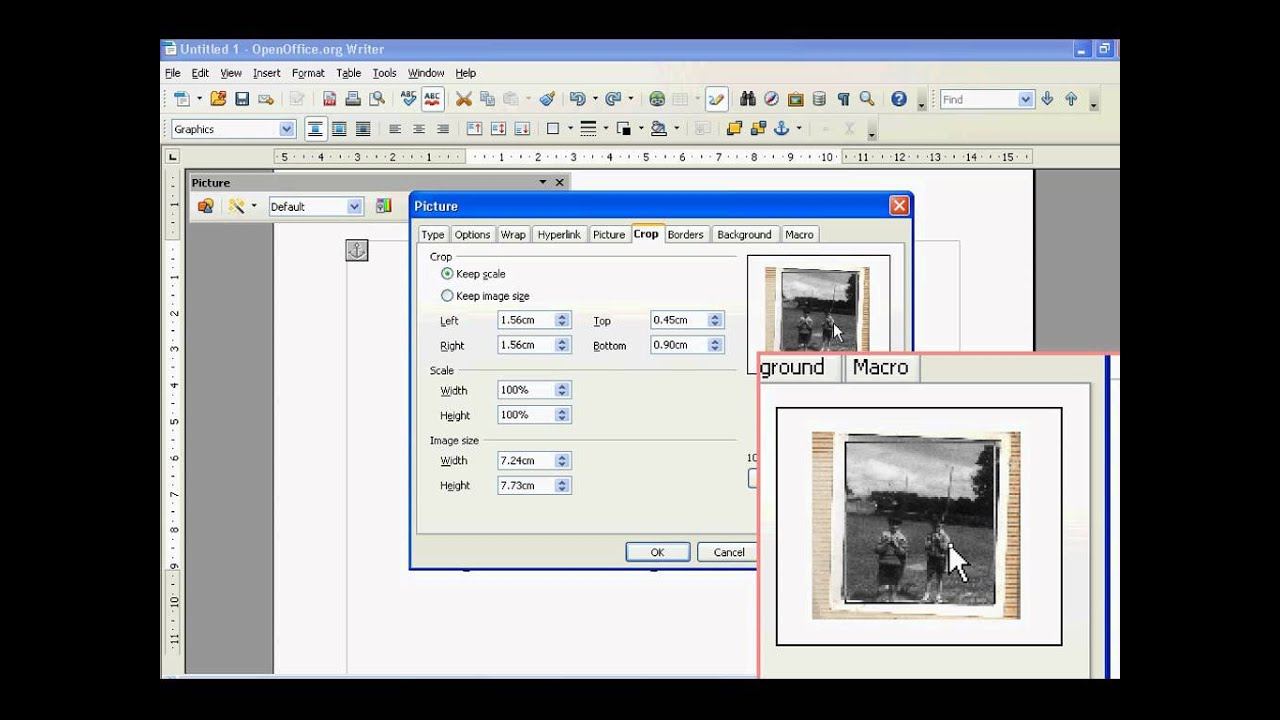Click the Find text field

979,99
